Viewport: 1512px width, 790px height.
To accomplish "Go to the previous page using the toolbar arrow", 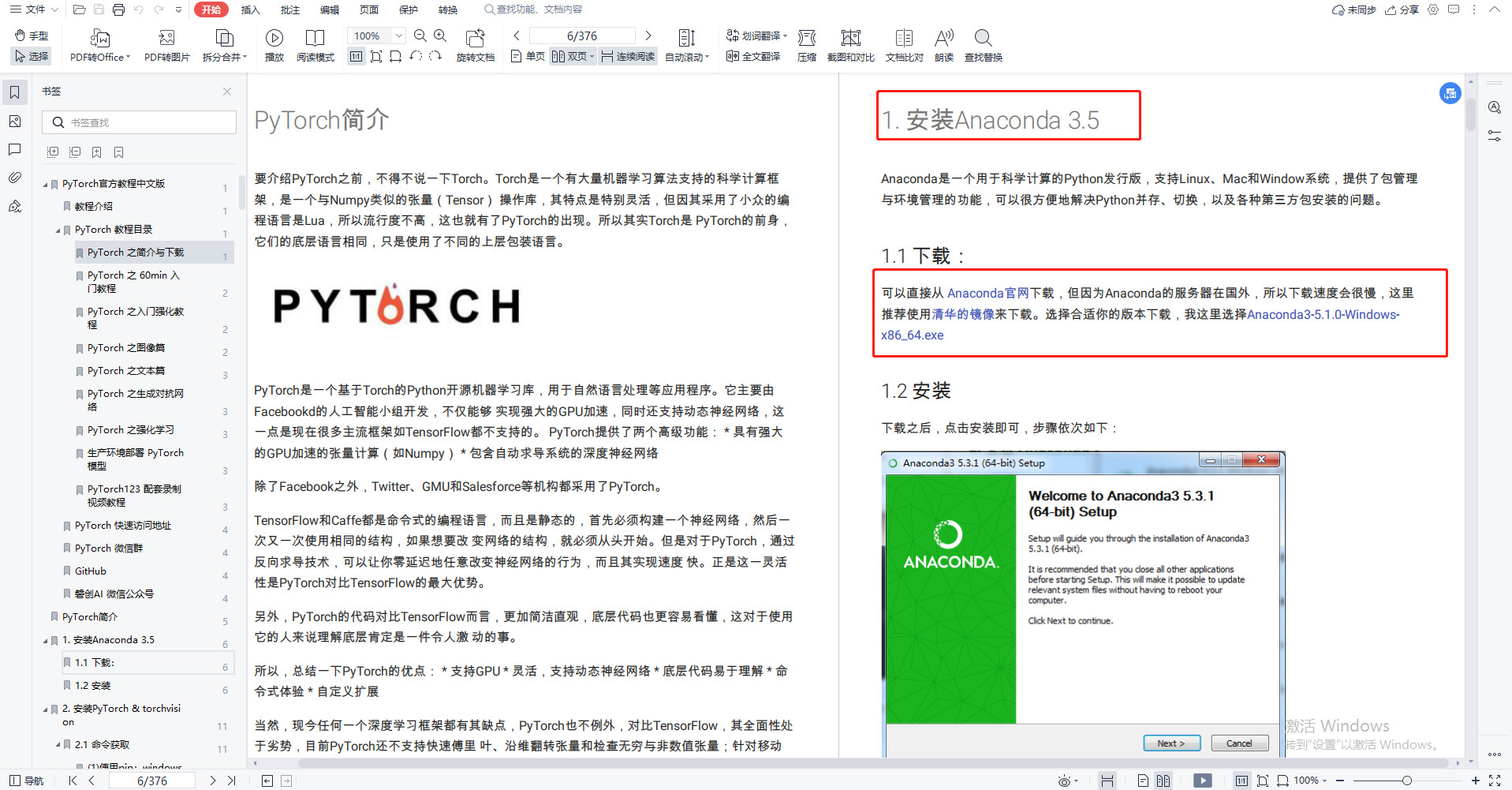I will click(x=517, y=36).
